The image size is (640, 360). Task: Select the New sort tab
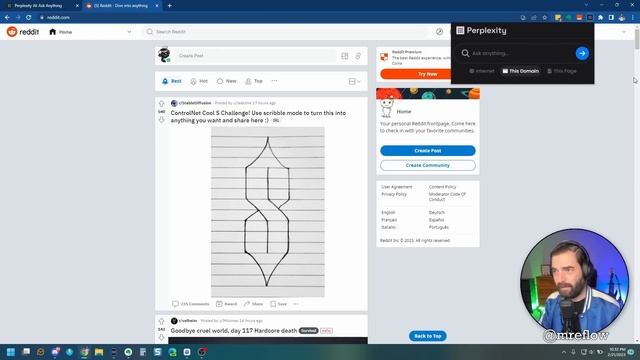pyautogui.click(x=227, y=81)
